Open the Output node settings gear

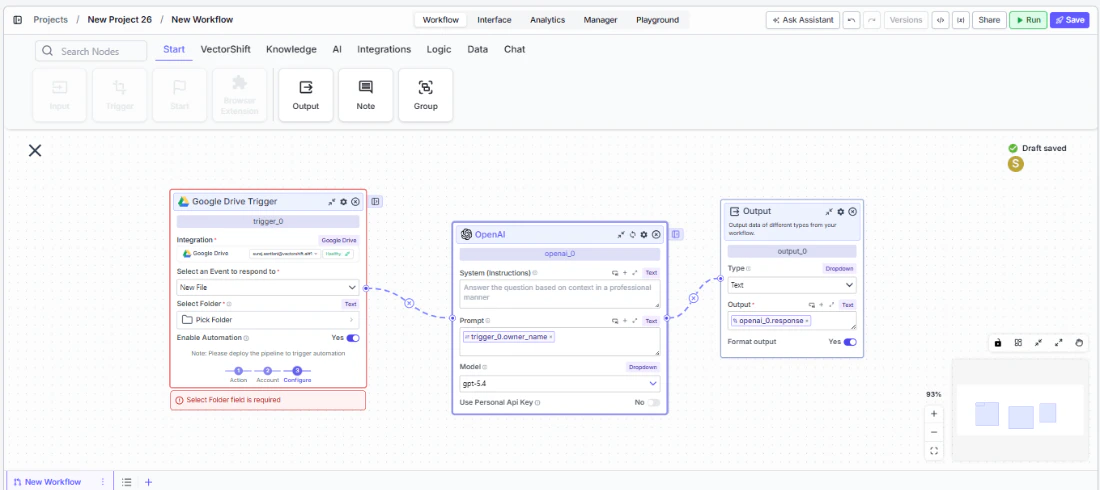(x=840, y=211)
